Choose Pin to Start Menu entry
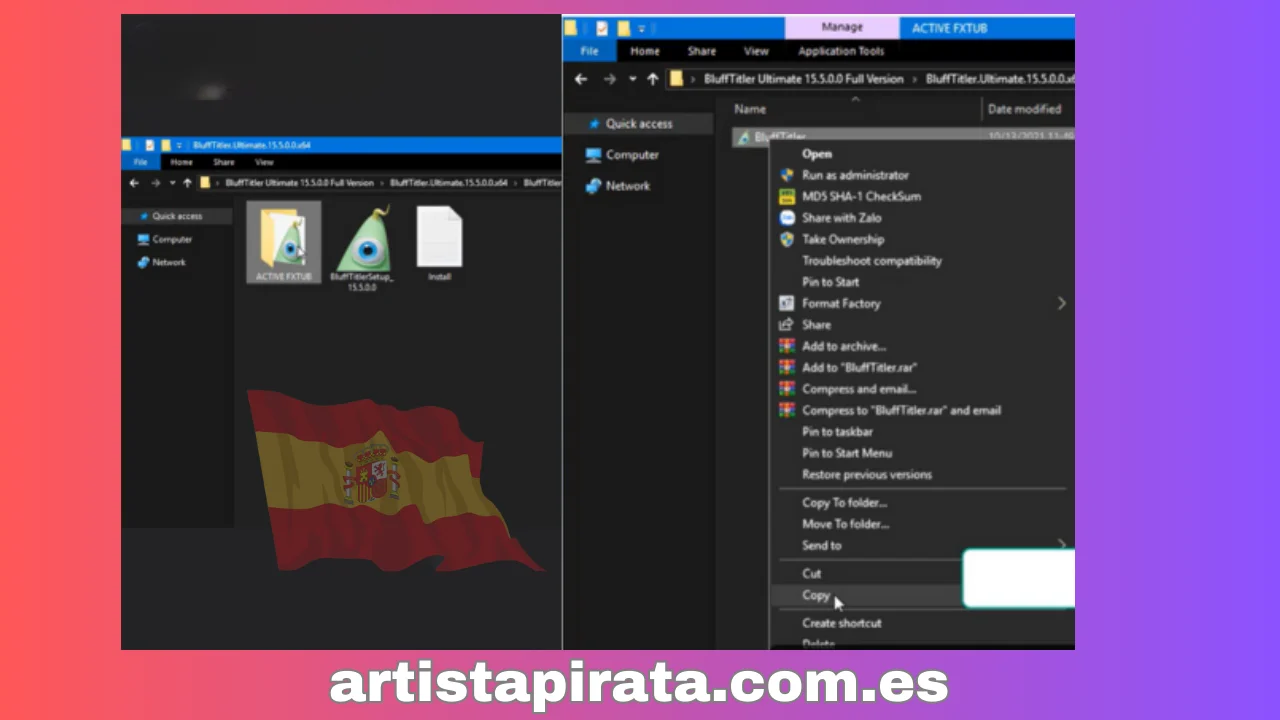The image size is (1280, 720). pyautogui.click(x=847, y=453)
